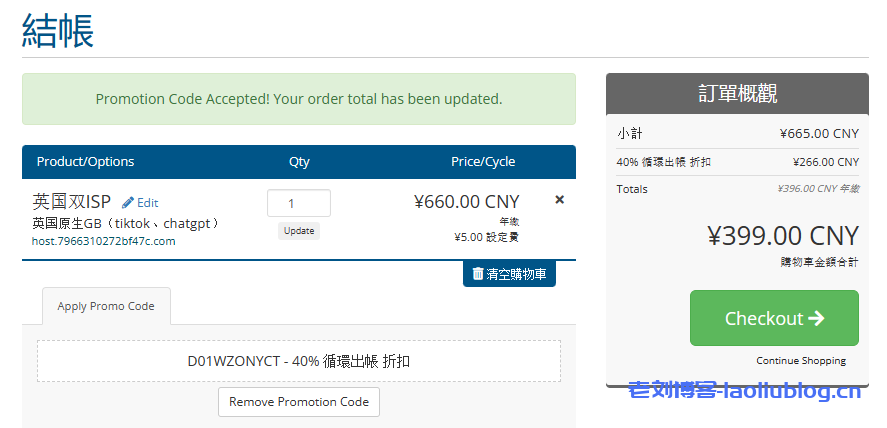Click Remove Promotion Code button
Viewport: 887px width, 428px height.
point(299,402)
